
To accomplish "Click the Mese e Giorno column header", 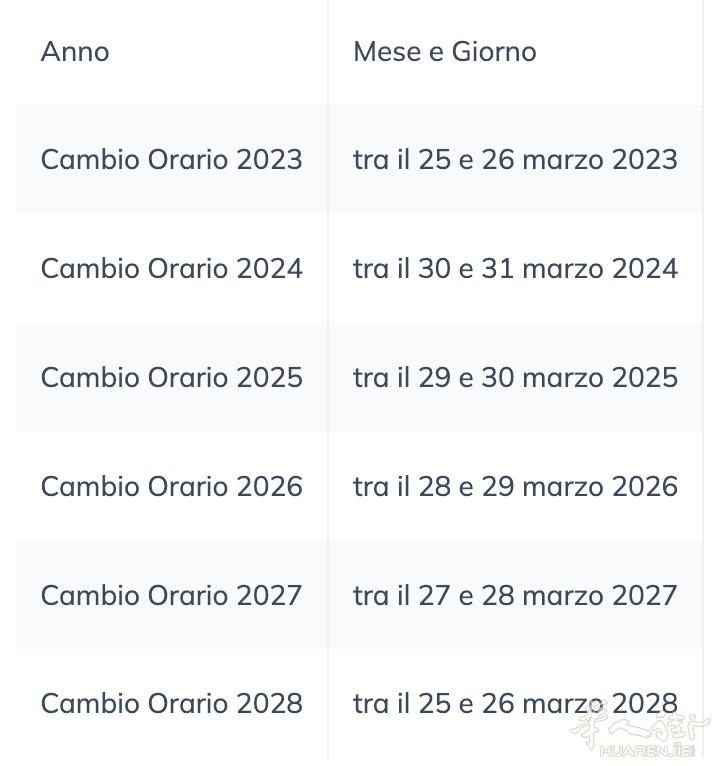I will (445, 52).
